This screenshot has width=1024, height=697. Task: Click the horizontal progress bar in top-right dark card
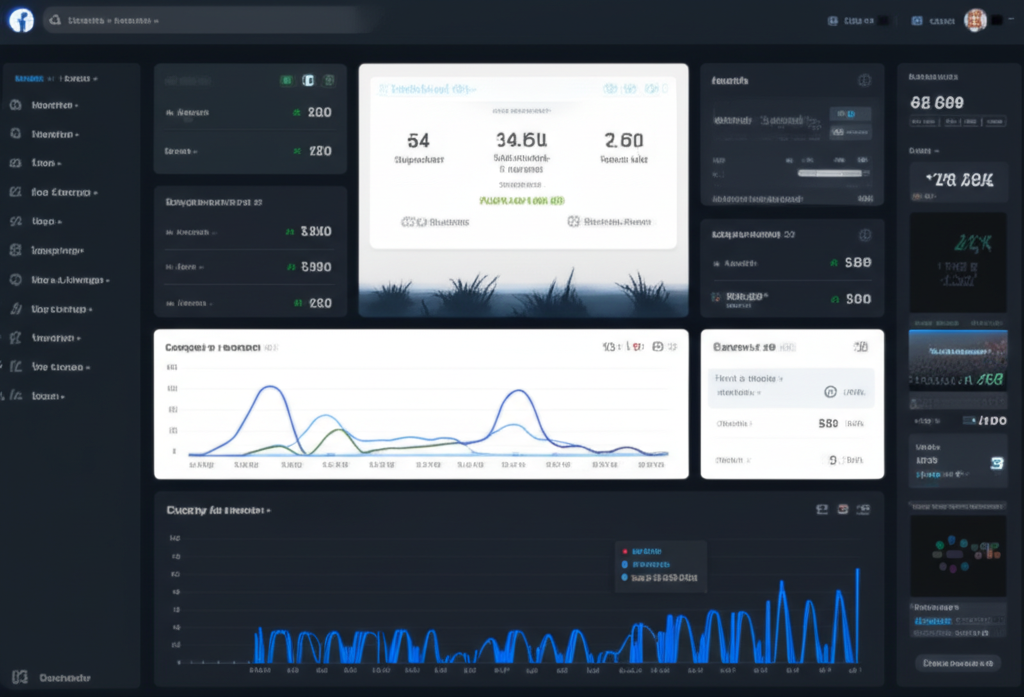coord(830,173)
